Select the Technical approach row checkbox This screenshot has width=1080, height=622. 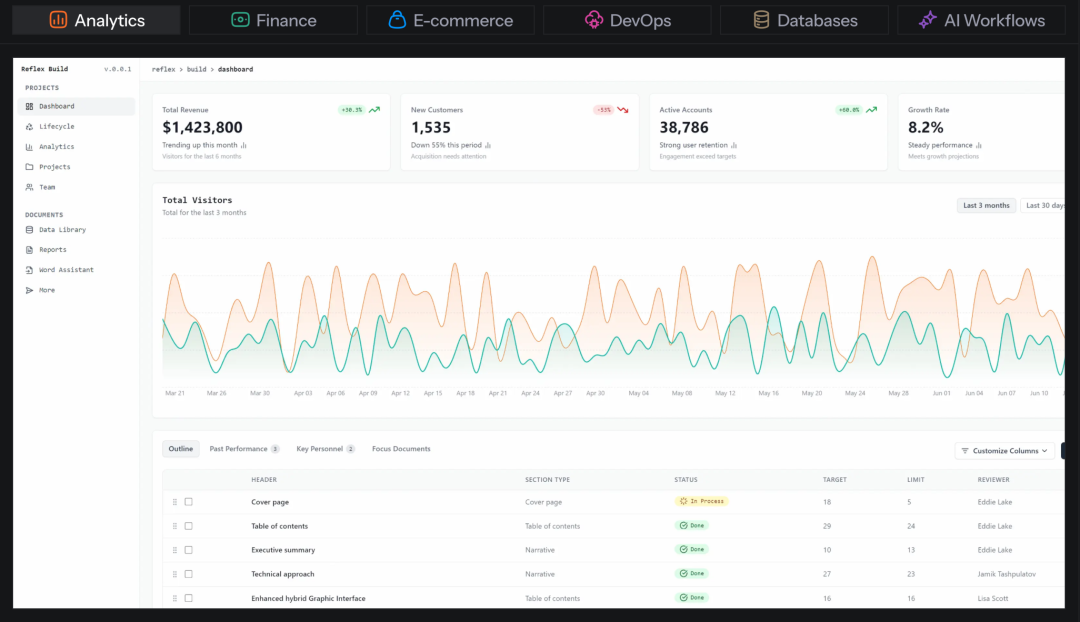(x=189, y=574)
